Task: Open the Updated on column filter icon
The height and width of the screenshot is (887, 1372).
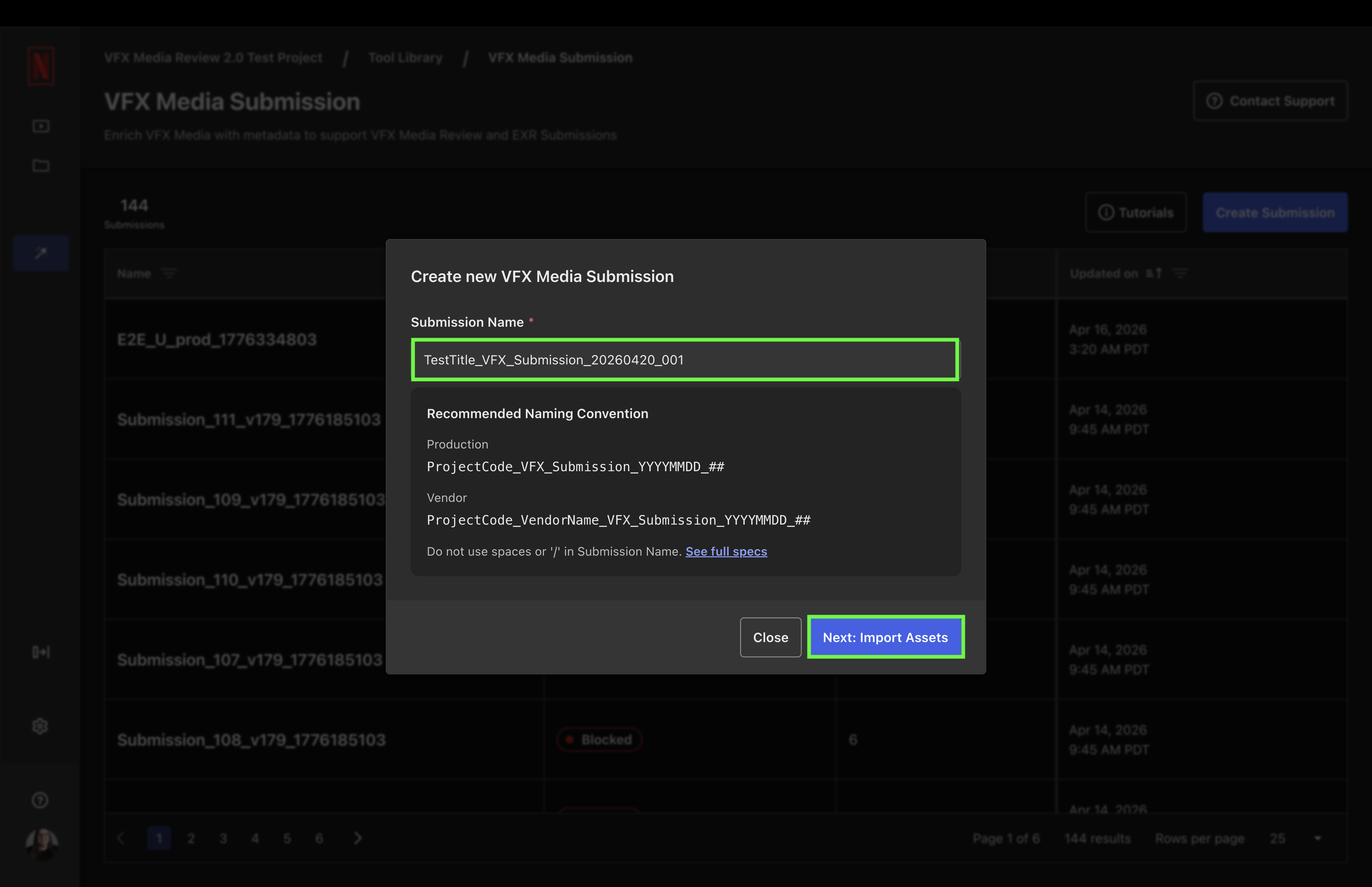Action: click(1180, 274)
